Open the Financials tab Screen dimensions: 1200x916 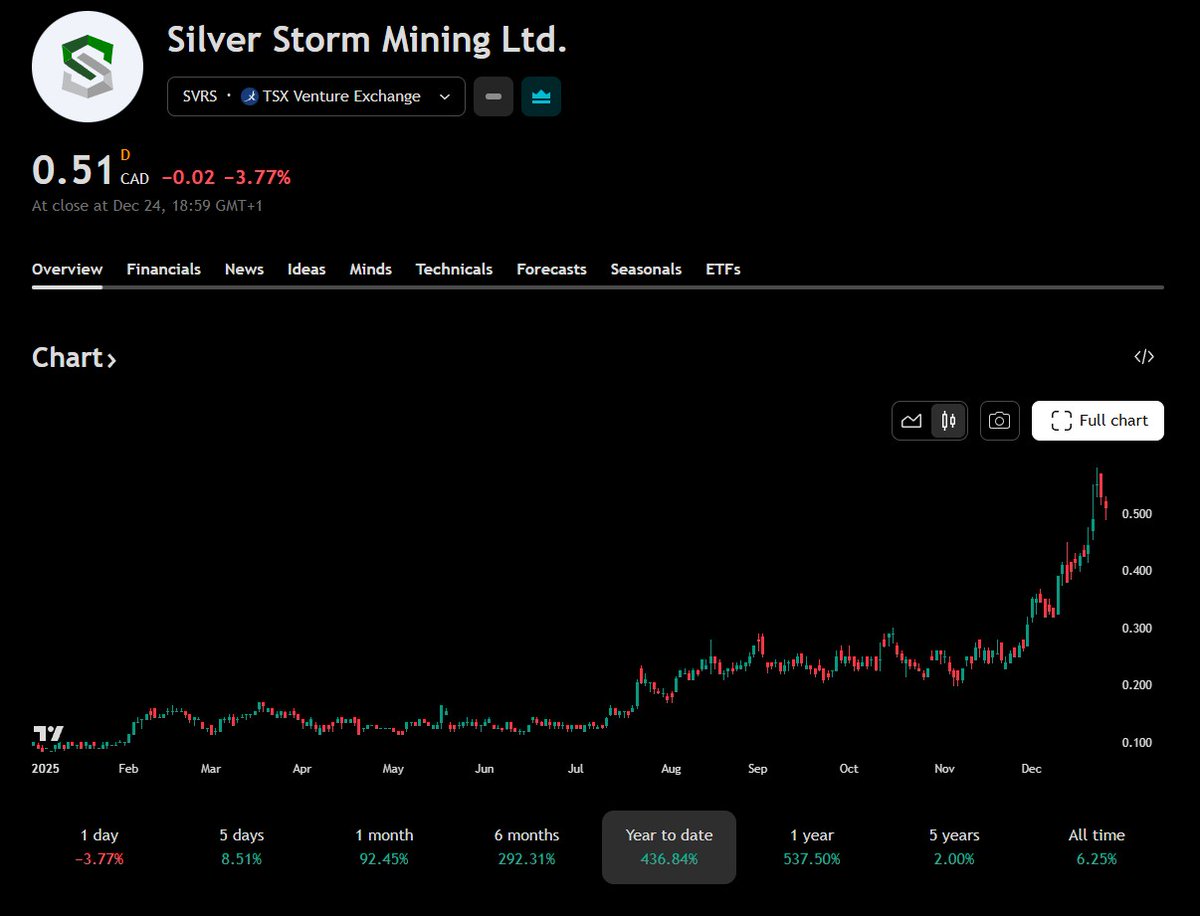(163, 269)
